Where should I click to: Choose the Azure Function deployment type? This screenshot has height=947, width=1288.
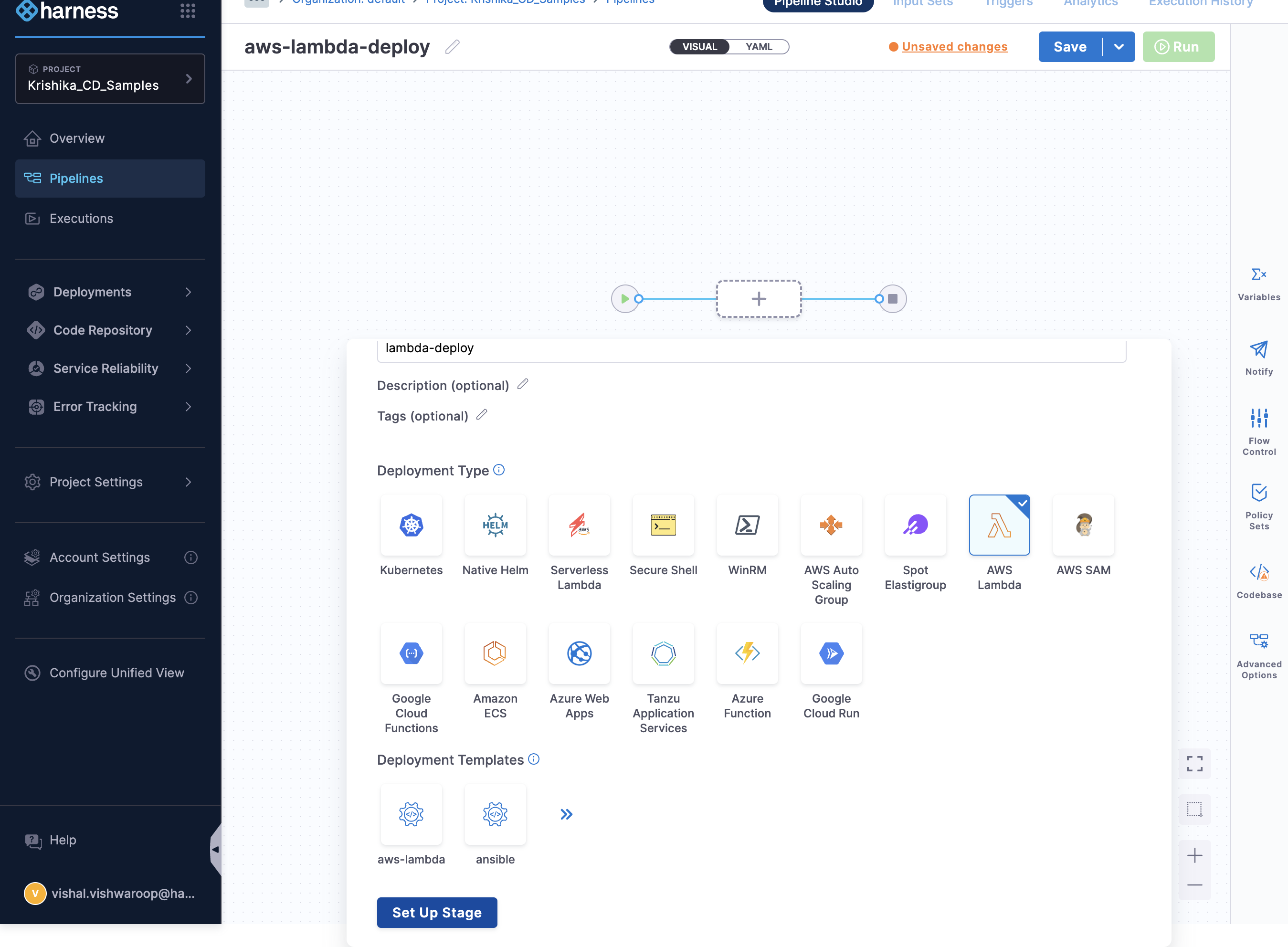[x=747, y=653]
